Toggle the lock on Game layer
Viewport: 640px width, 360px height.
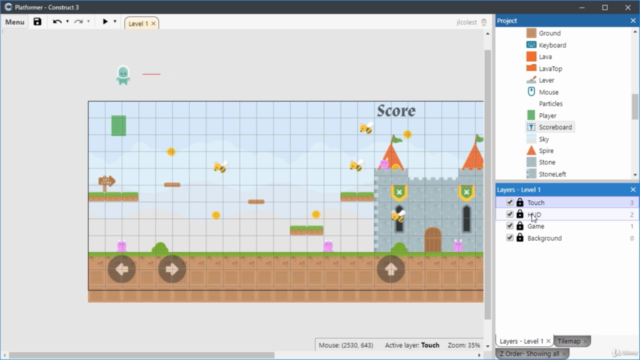[520, 225]
